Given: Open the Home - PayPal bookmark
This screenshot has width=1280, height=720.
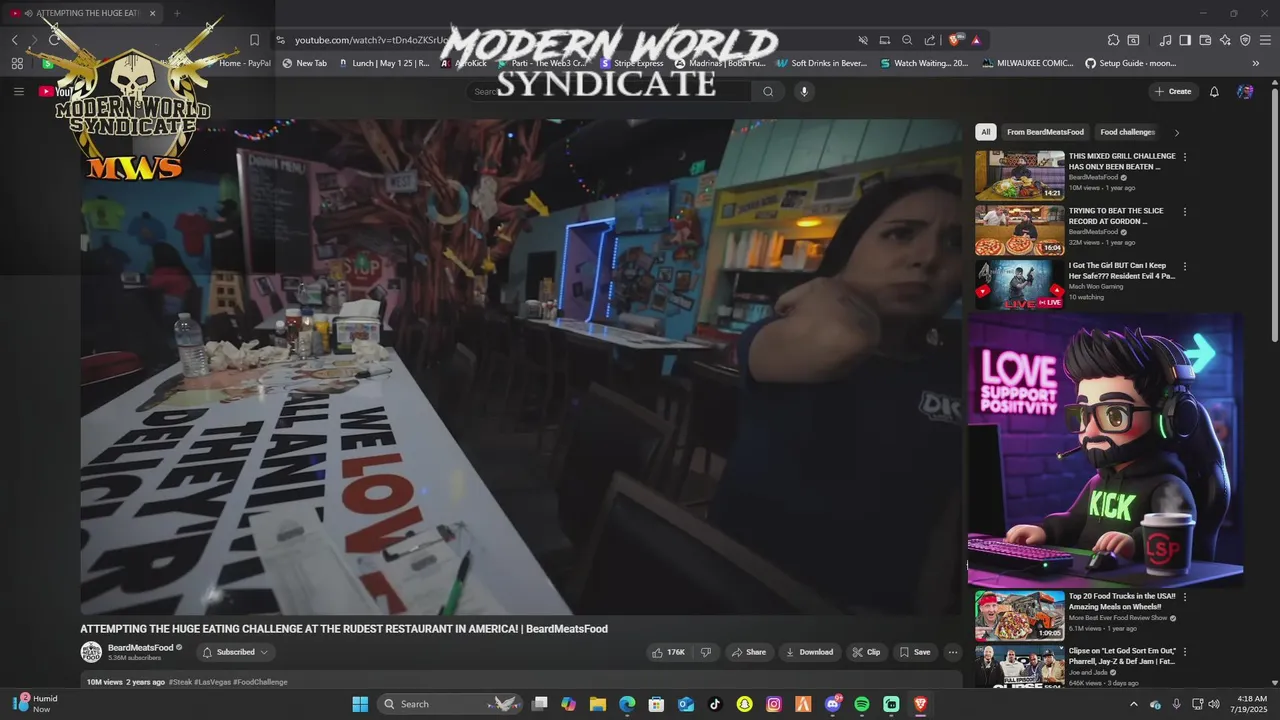Looking at the screenshot, I should pos(245,63).
